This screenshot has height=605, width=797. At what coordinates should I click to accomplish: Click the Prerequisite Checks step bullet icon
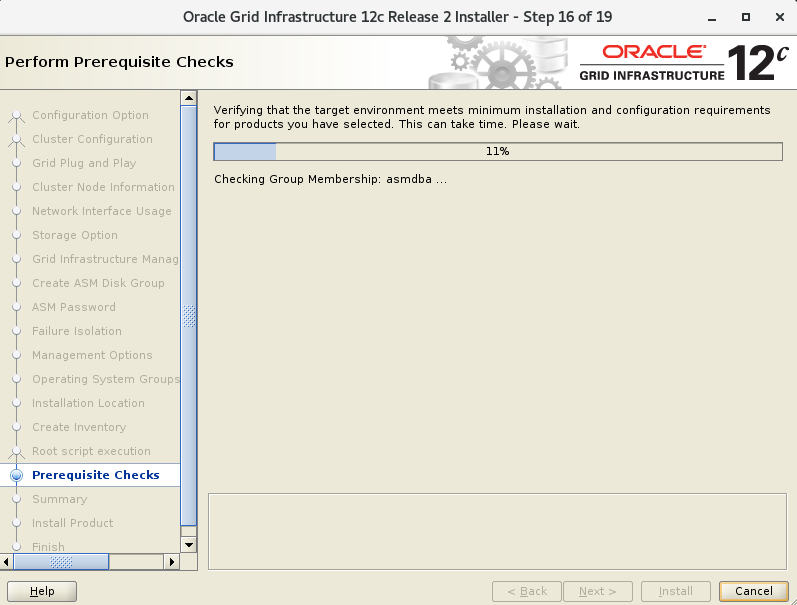[x=16, y=475]
